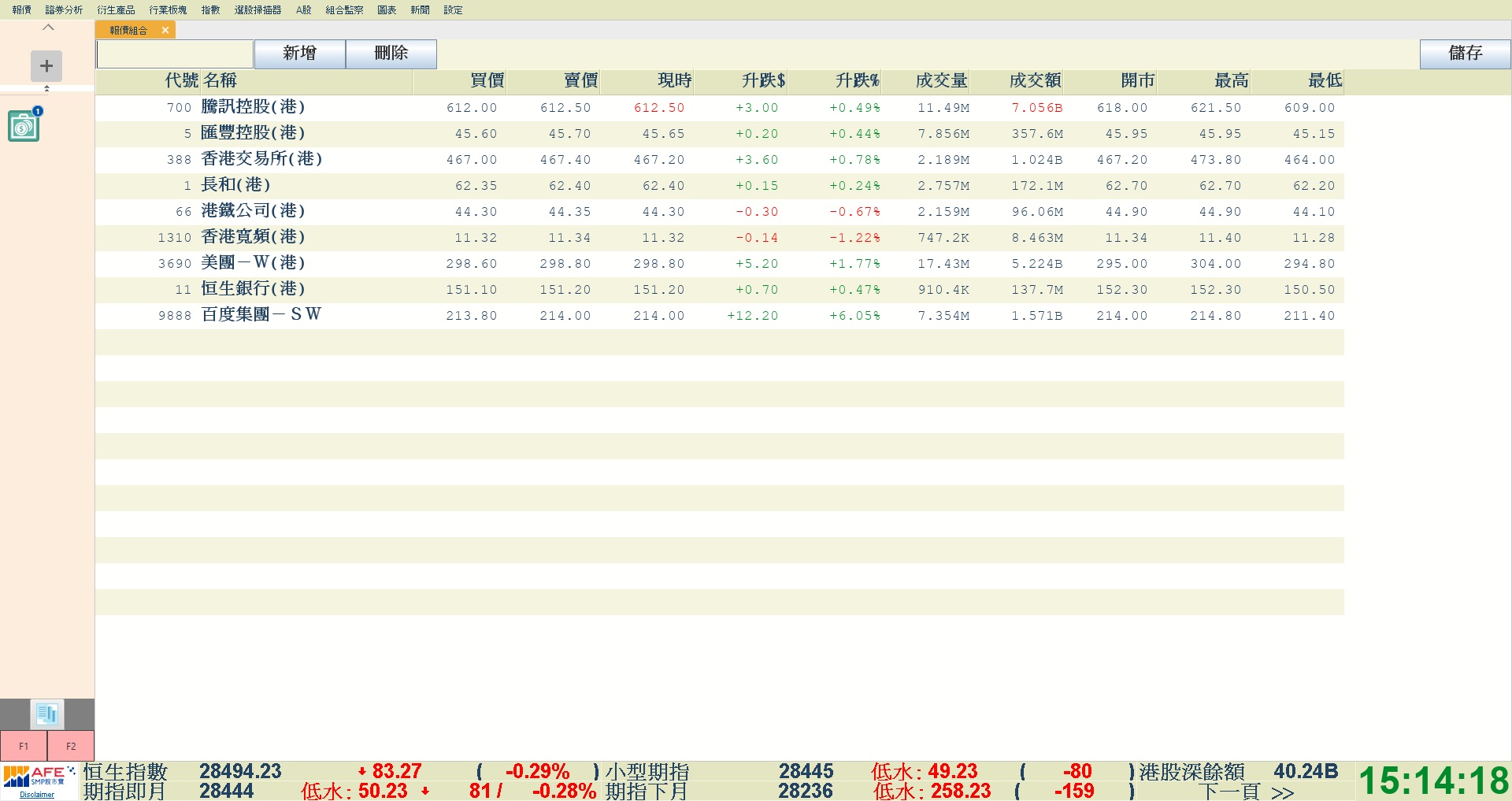Select the 百度集團－SW row

pyautogui.click(x=720, y=316)
